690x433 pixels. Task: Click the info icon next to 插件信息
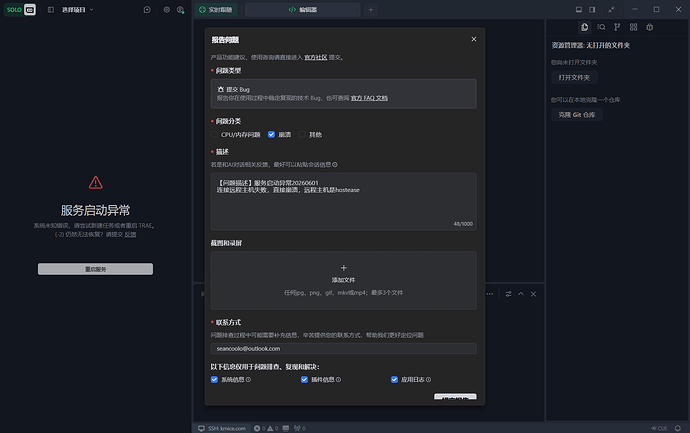[x=338, y=379]
